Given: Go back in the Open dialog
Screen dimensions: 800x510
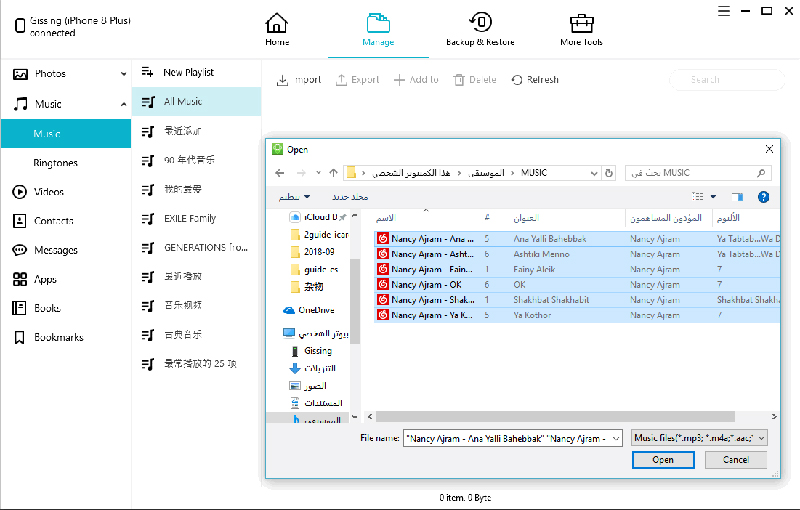Looking at the screenshot, I should pos(280,173).
